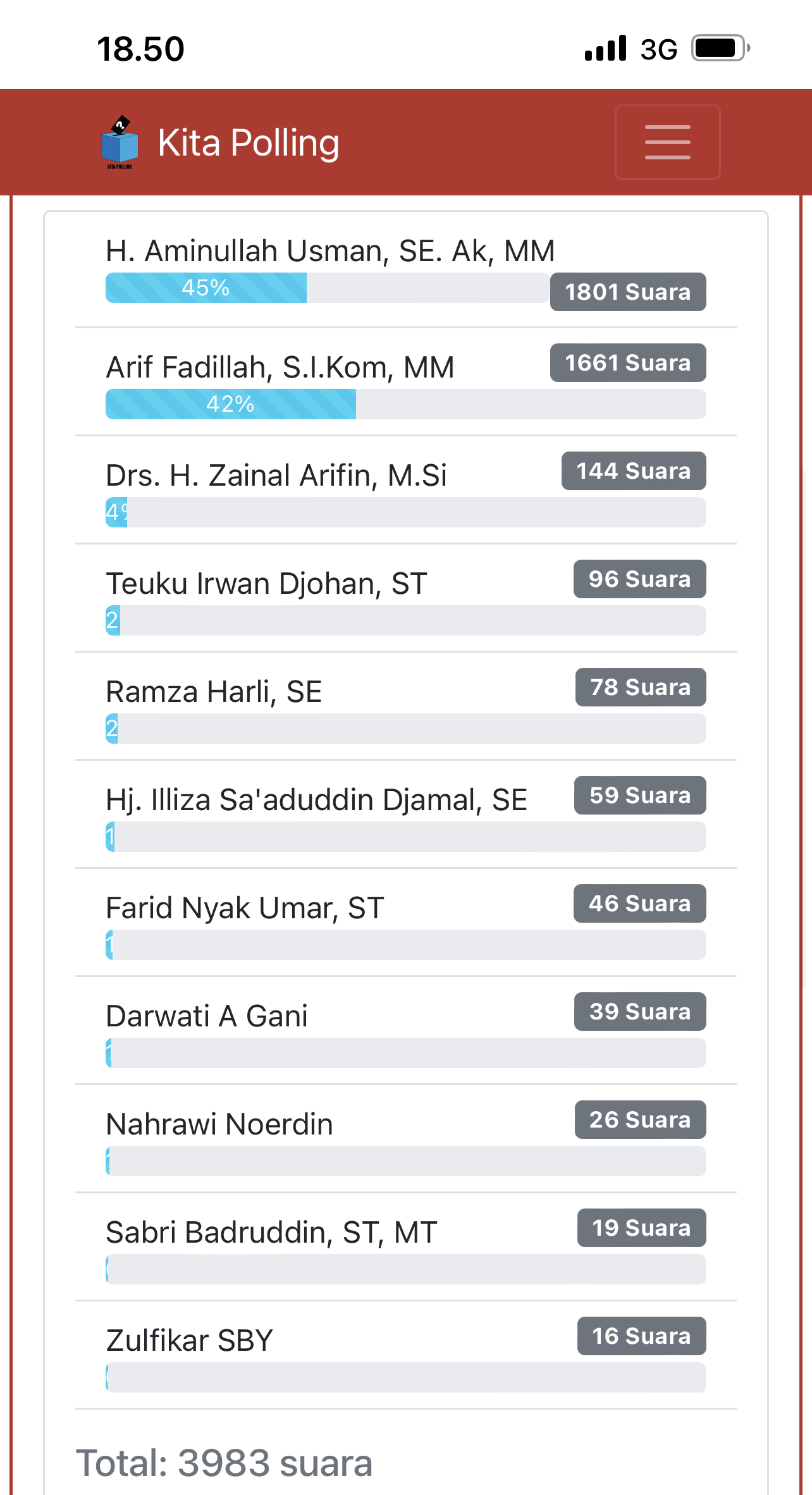This screenshot has height=1495, width=812.
Task: Tap the battery status icon
Action: [720, 49]
